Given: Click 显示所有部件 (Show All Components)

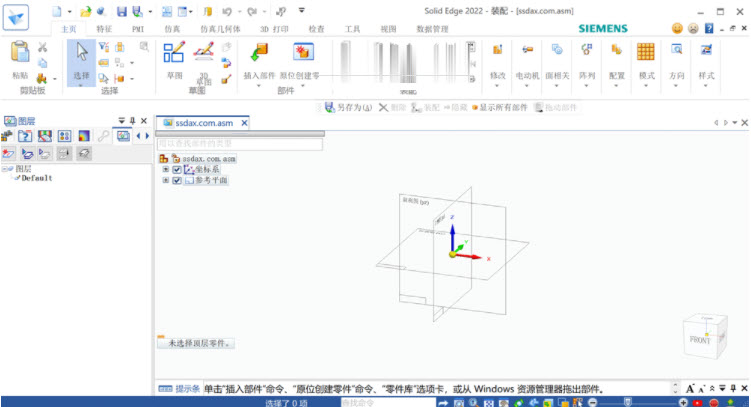Looking at the screenshot, I should [500, 108].
